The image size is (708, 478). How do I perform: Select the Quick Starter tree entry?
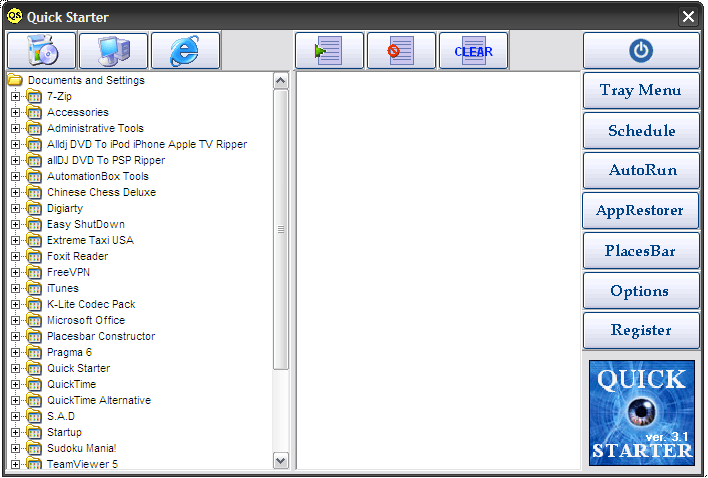[79, 368]
